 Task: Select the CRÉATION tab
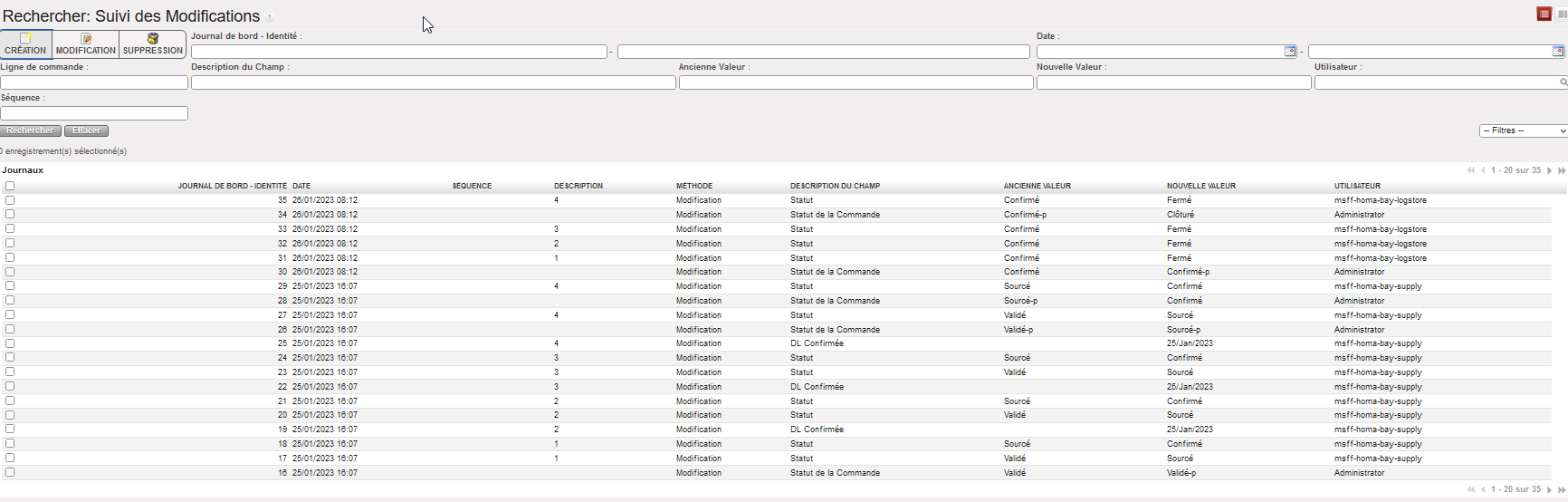(x=26, y=44)
